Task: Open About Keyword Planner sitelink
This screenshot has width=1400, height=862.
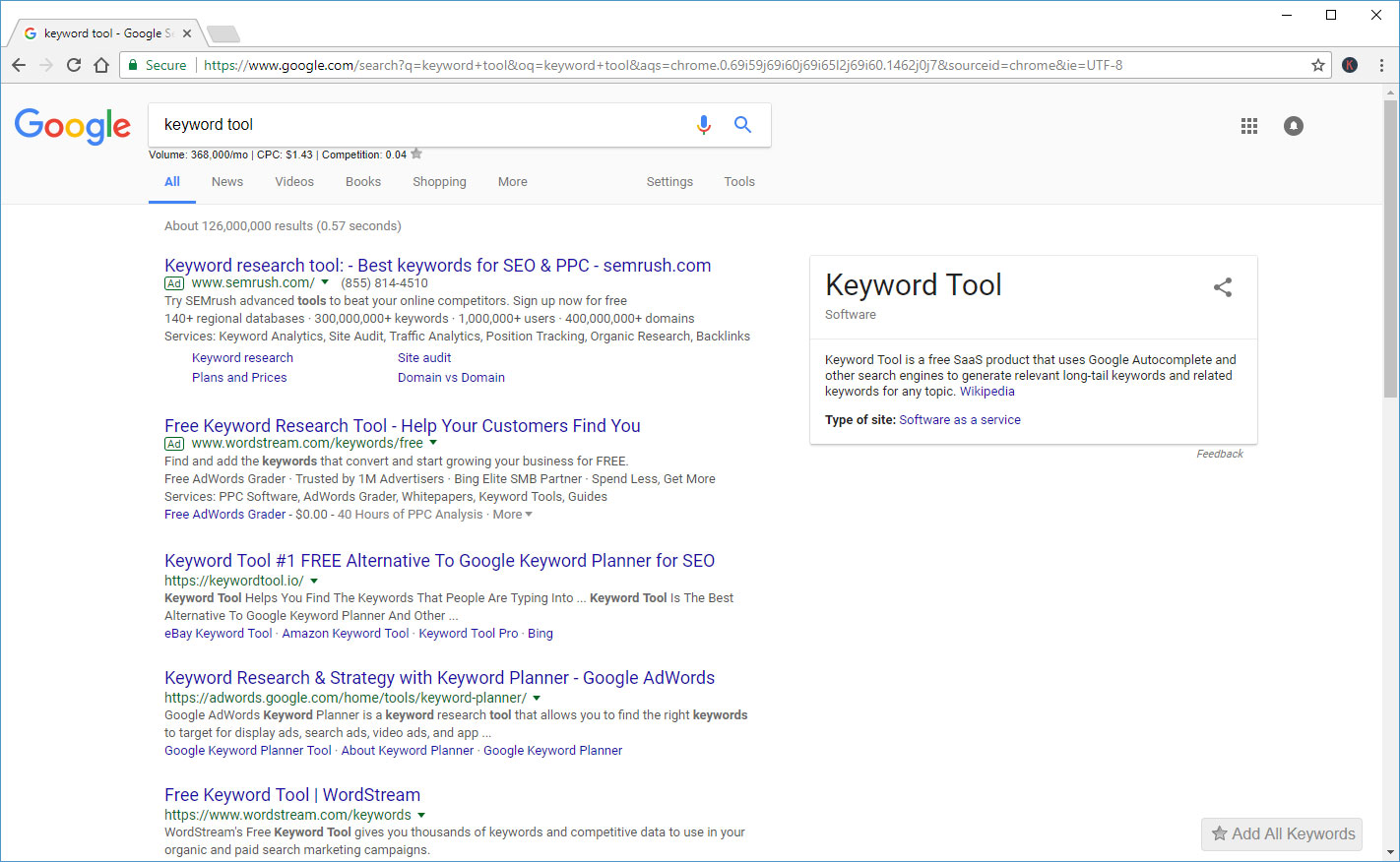Action: [408, 751]
